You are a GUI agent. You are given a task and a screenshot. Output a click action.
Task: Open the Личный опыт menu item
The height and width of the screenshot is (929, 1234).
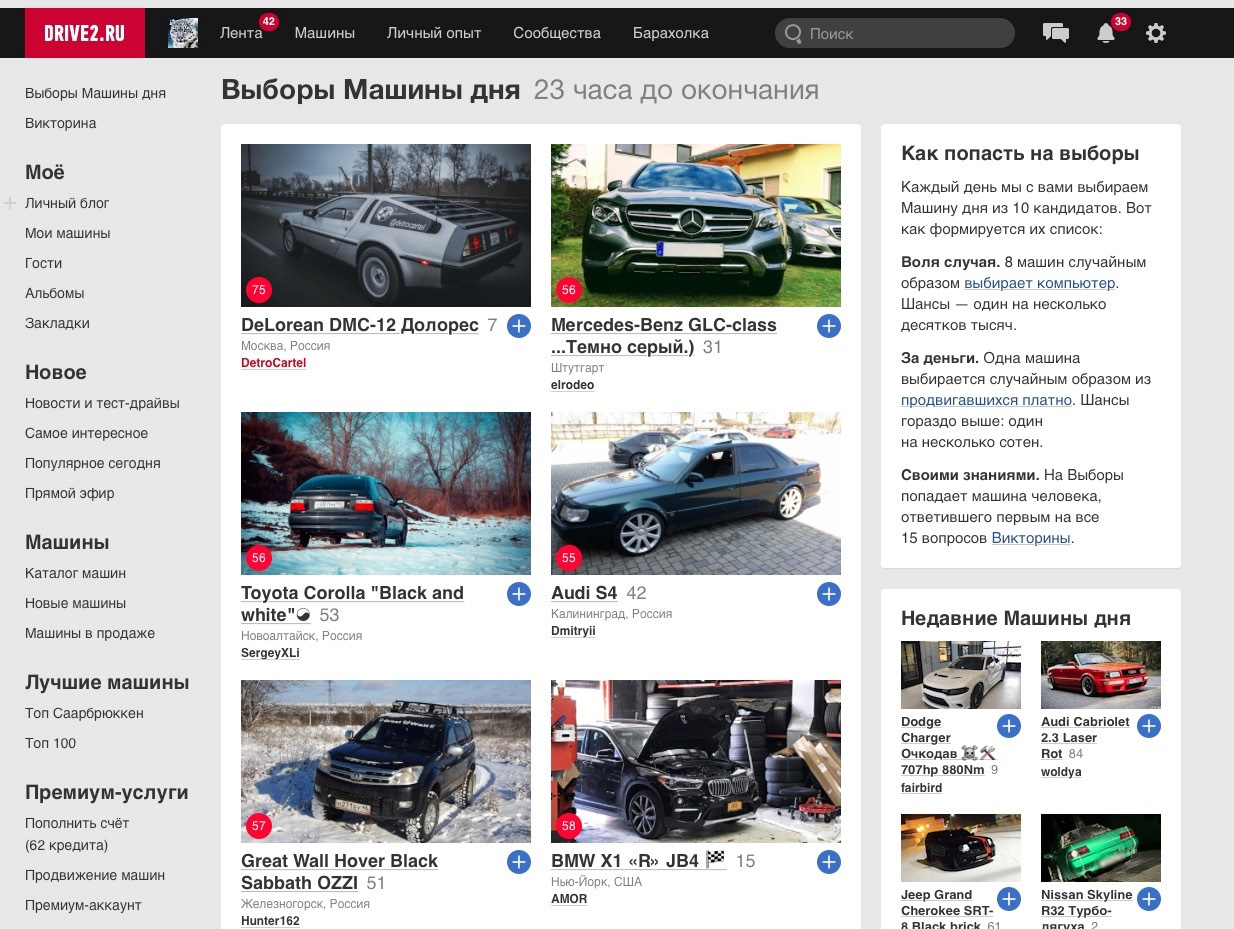[x=434, y=33]
